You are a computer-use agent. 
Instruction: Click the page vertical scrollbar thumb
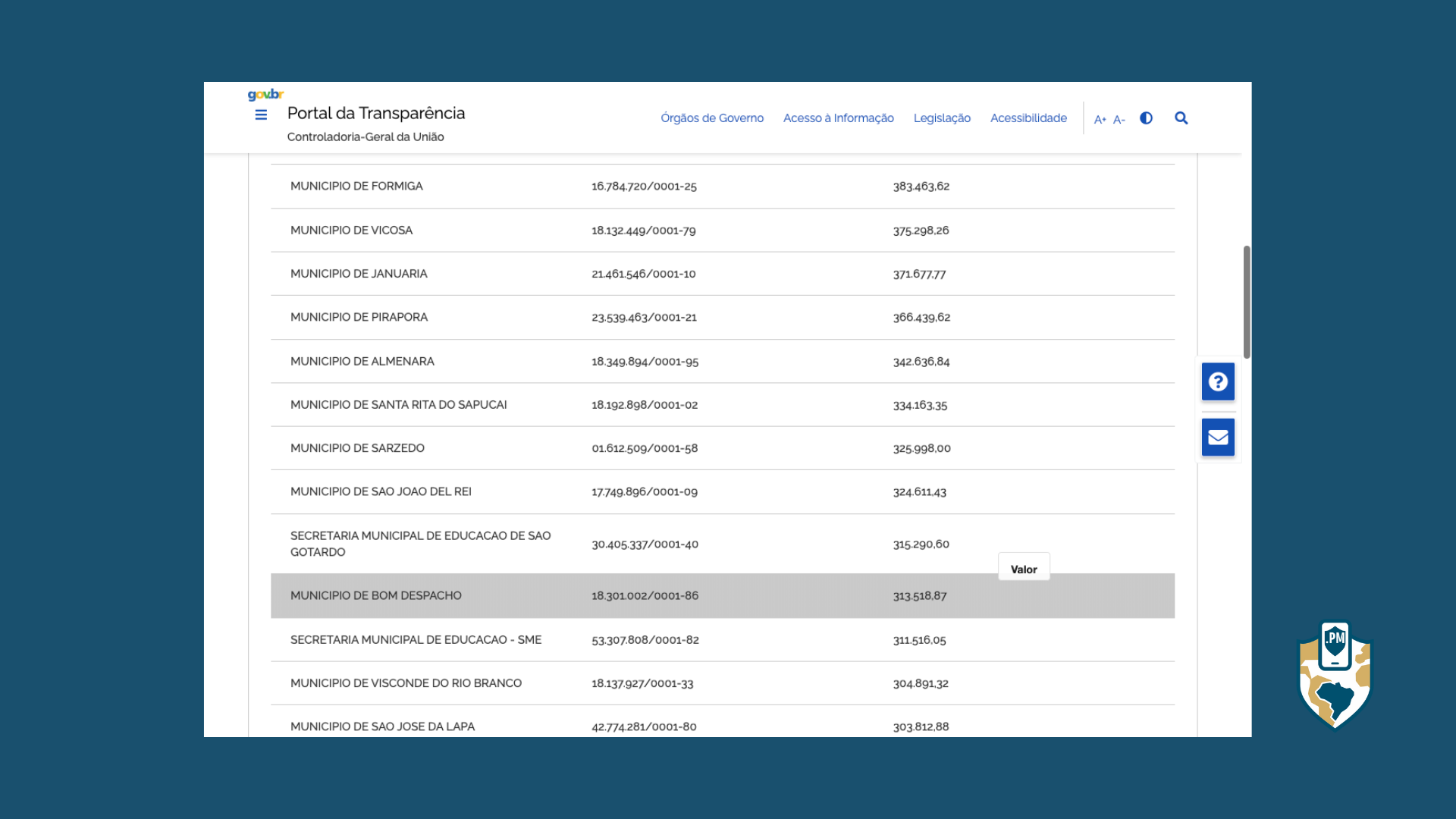pos(1247,302)
